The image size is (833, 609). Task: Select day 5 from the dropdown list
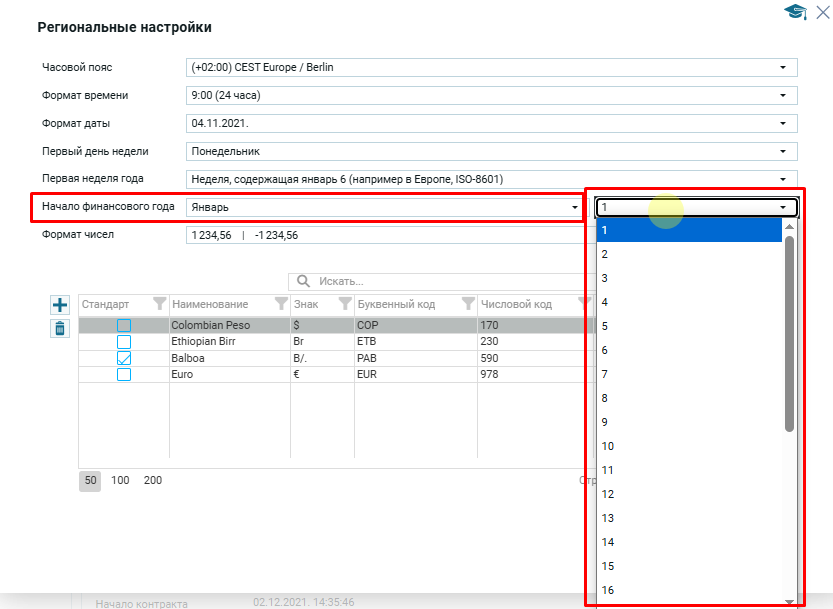689,326
